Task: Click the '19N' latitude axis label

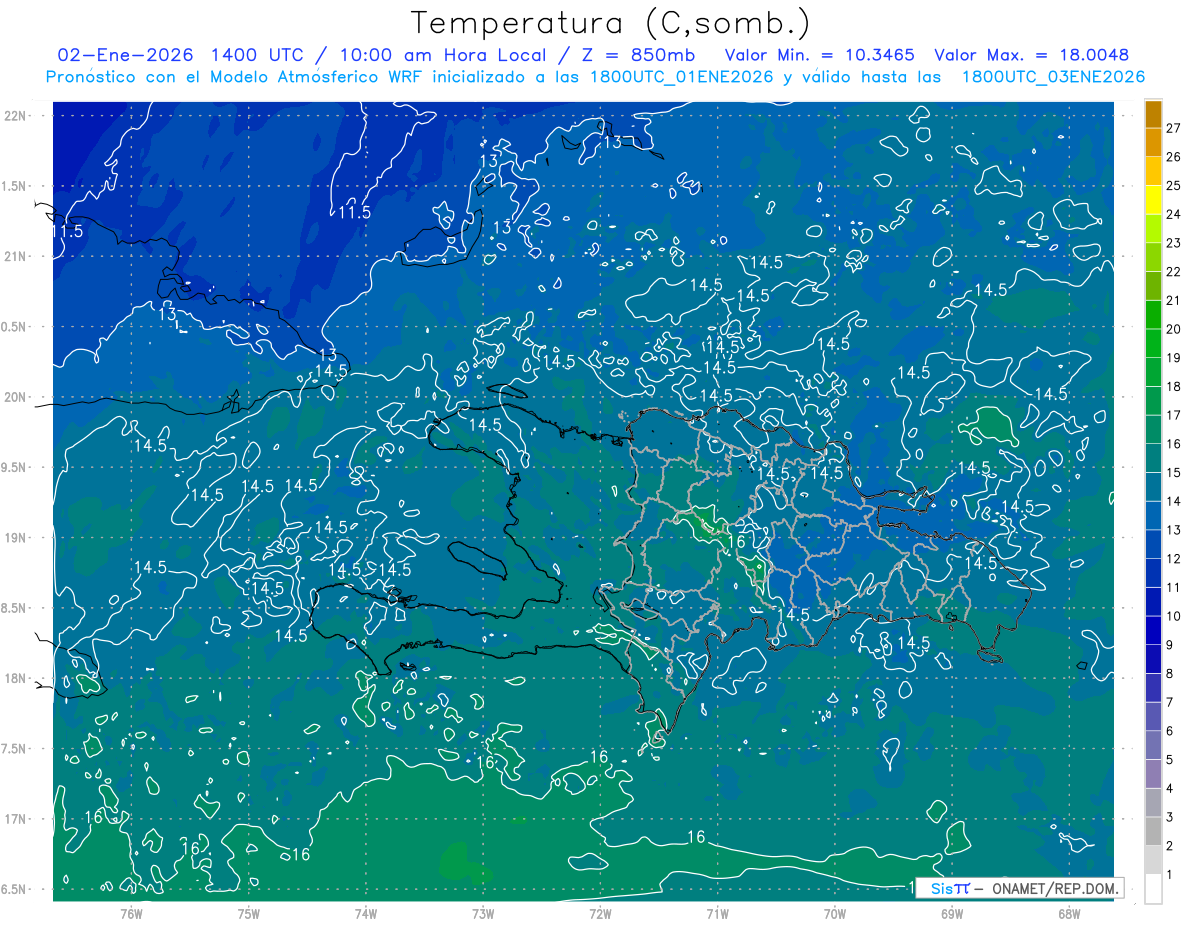Action: [x=15, y=537]
